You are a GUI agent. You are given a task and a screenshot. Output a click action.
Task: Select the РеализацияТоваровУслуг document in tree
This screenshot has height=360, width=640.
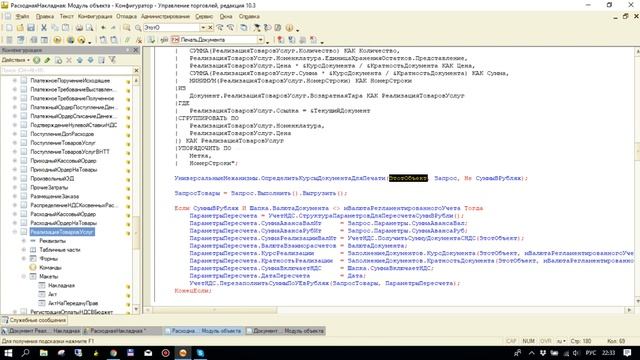coord(62,232)
